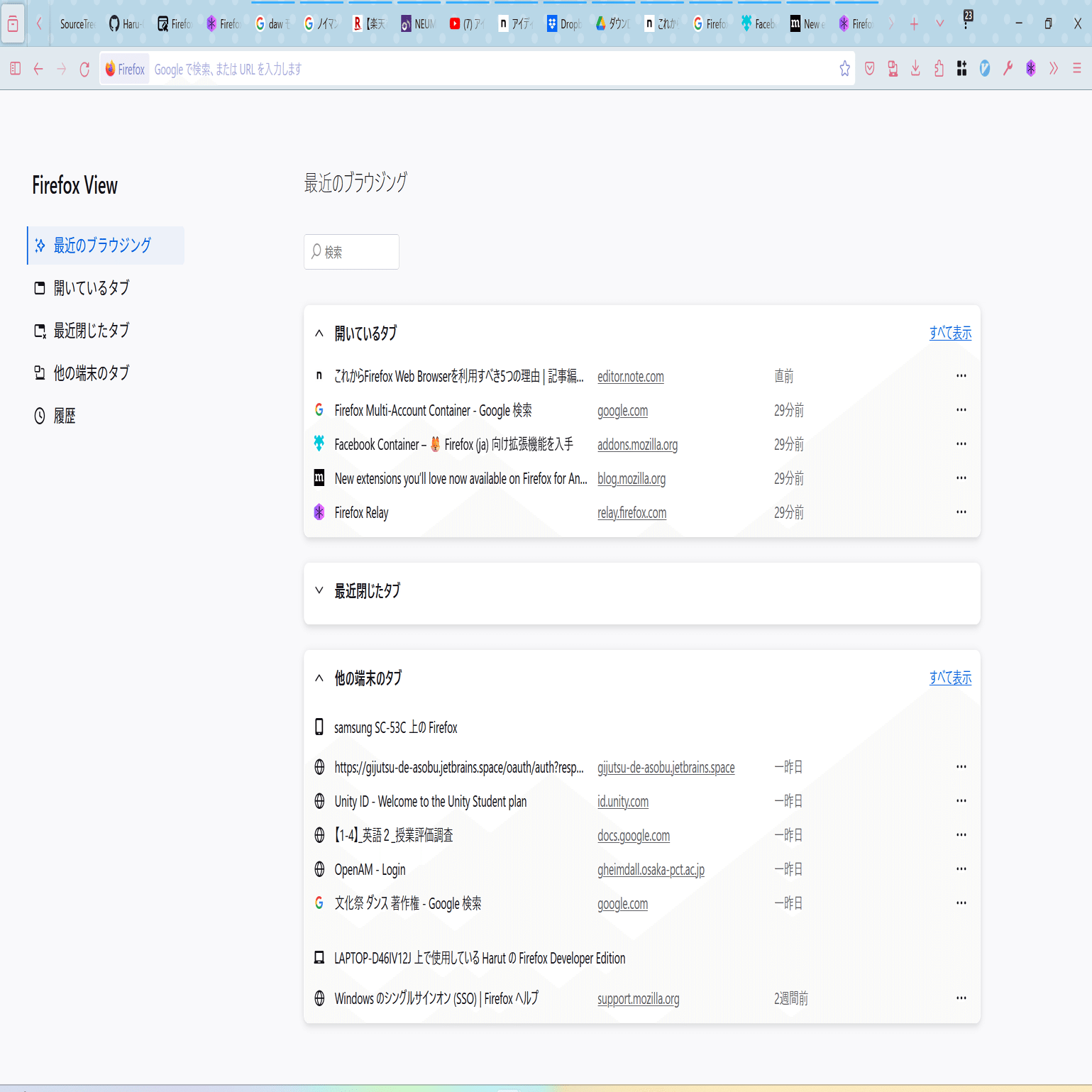The height and width of the screenshot is (1092, 1092).
Task: Click すべて表示 link for open tabs
Action: [950, 333]
